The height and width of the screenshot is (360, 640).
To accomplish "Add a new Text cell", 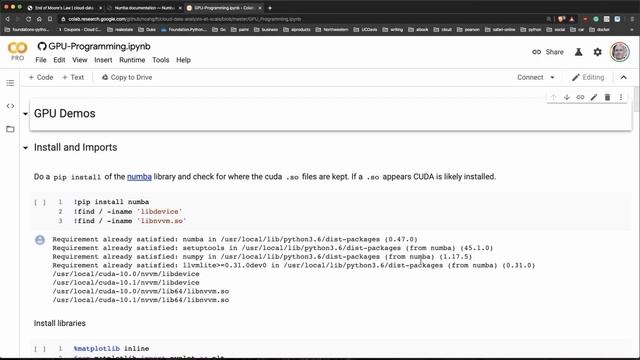I will (73, 77).
